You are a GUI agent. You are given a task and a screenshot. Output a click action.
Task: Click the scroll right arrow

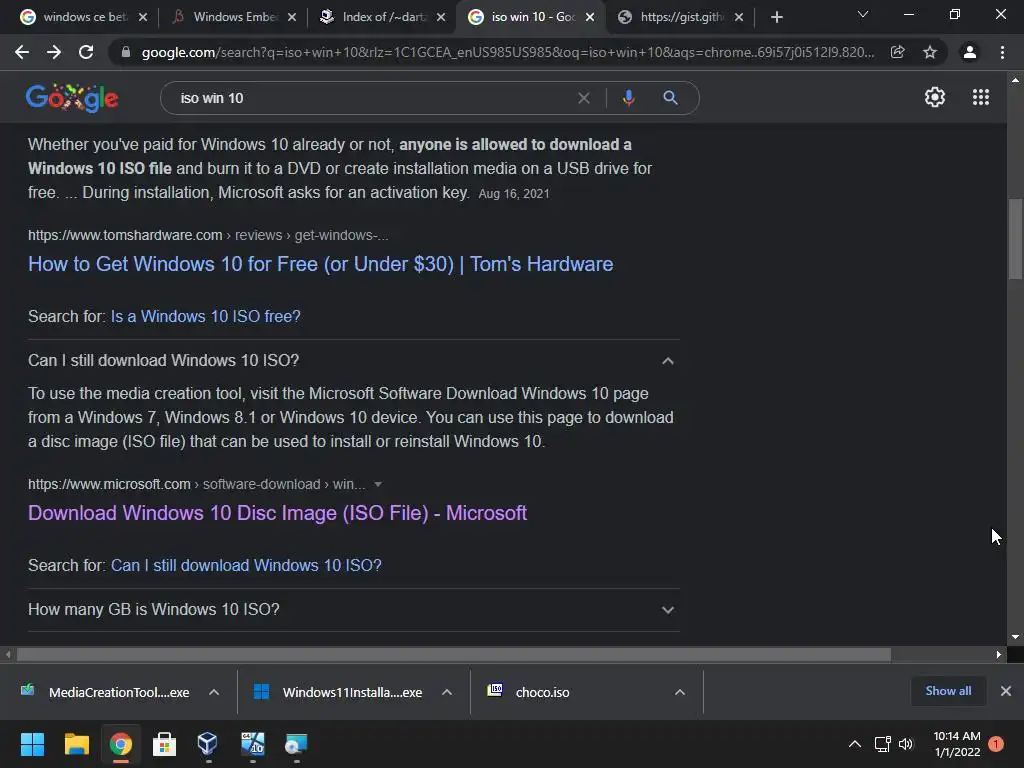pyautogui.click(x=999, y=654)
